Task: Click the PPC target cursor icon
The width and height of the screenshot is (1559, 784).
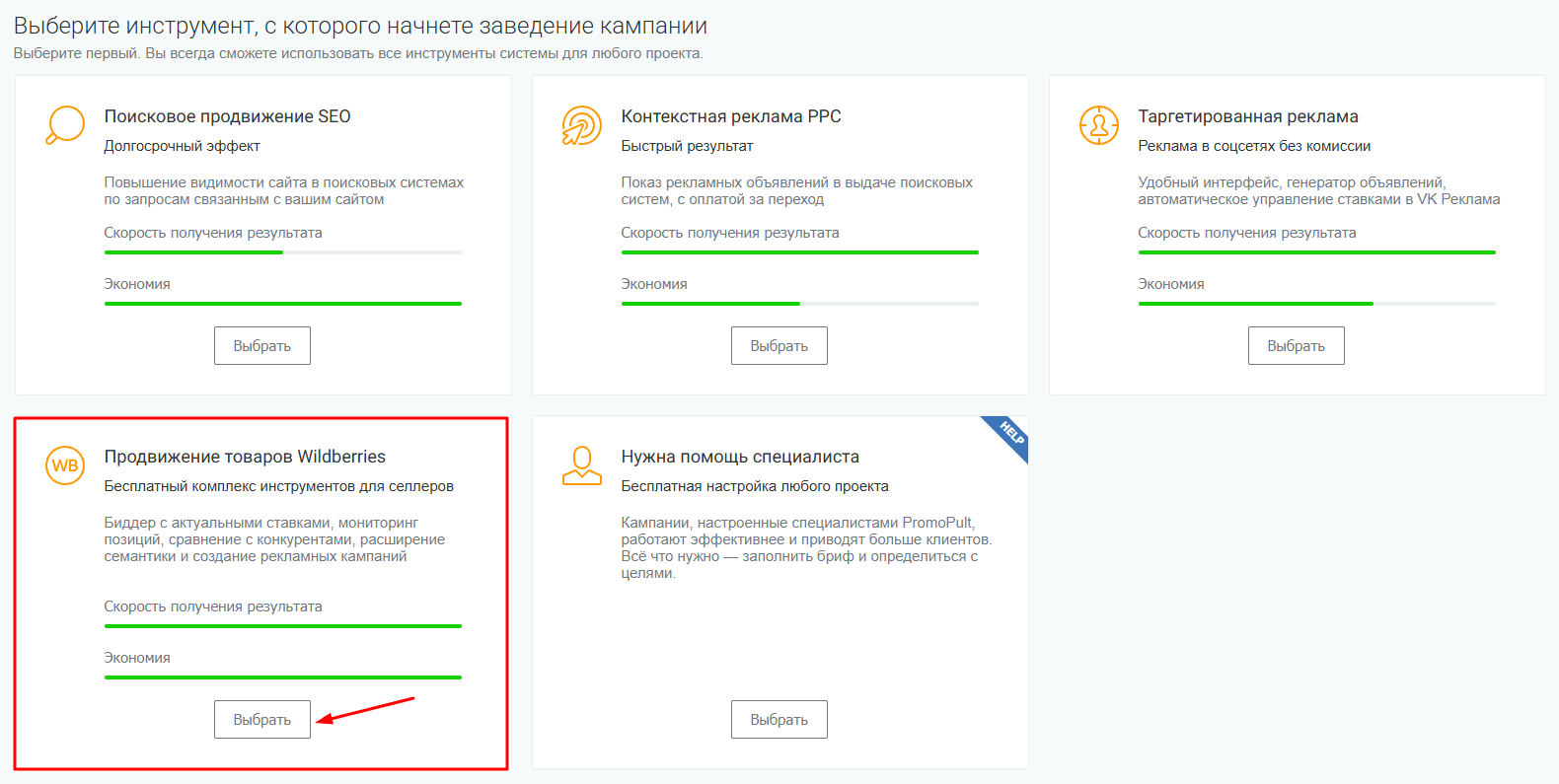Action: [x=581, y=126]
